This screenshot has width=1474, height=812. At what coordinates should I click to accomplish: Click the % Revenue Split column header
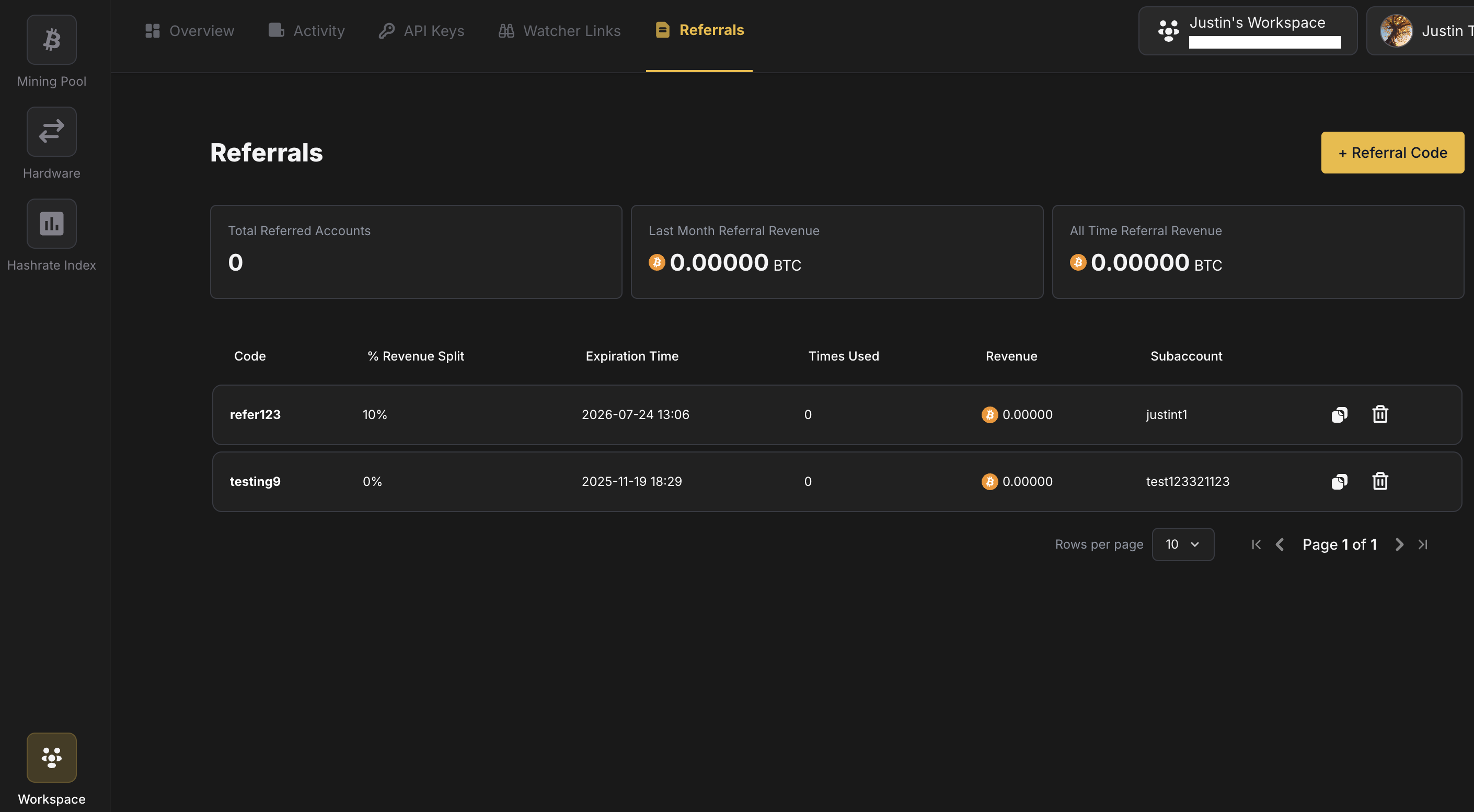click(x=416, y=356)
